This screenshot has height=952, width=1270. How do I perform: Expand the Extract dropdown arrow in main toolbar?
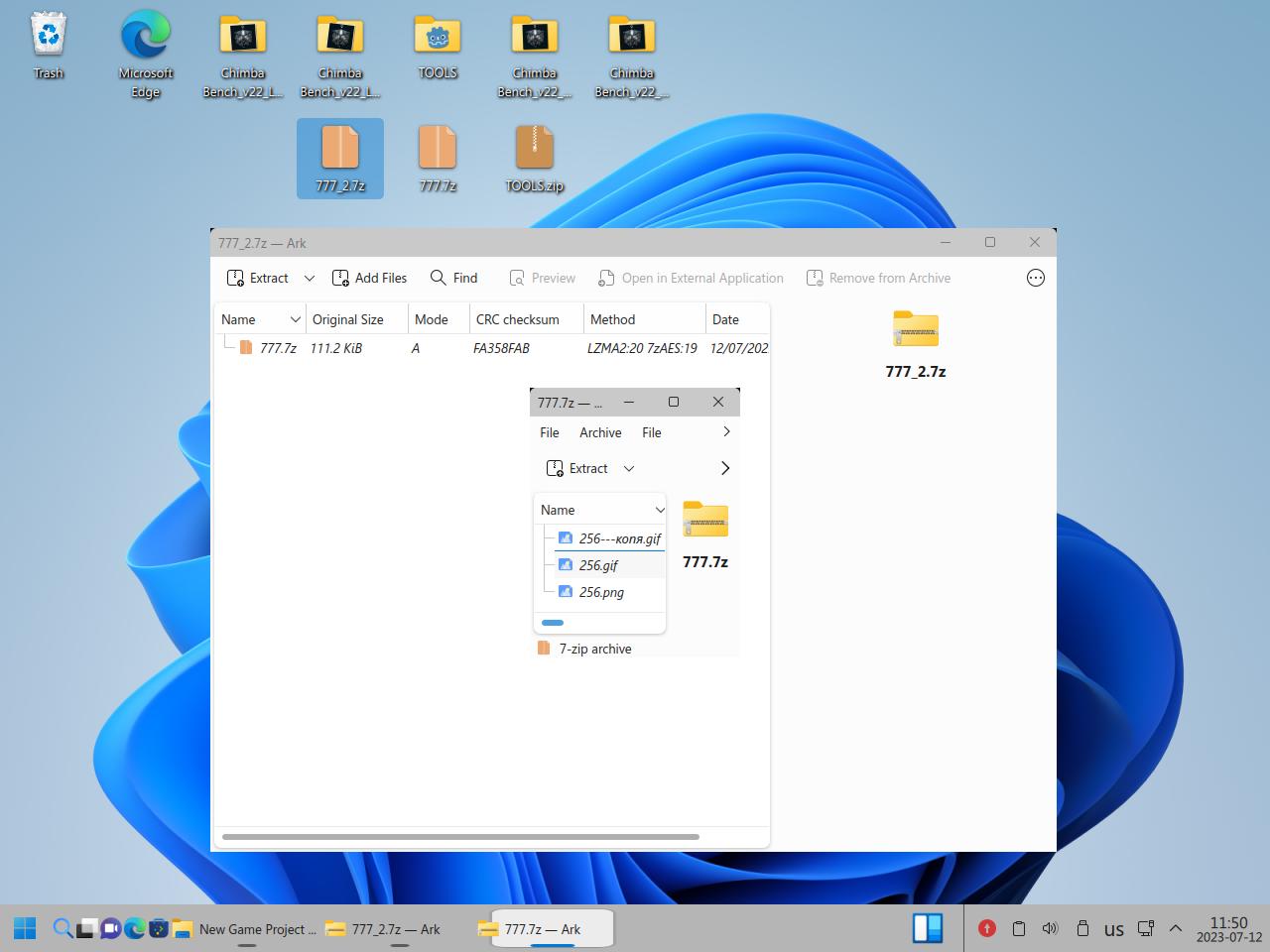pos(310,278)
